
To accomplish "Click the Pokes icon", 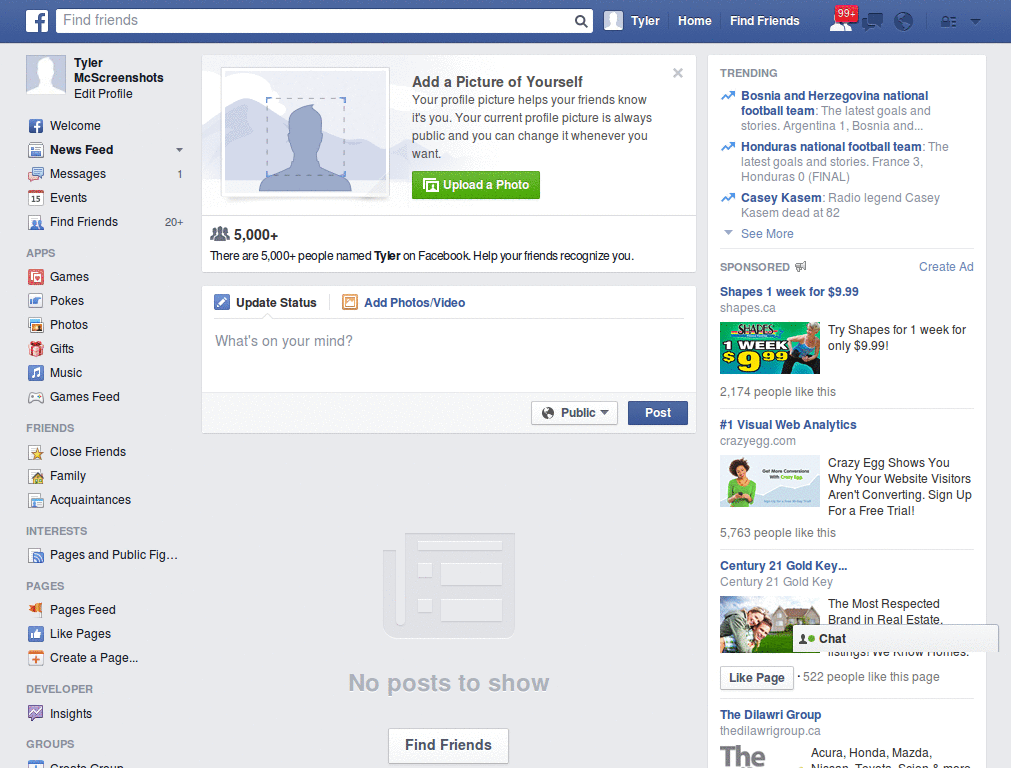I will point(36,301).
